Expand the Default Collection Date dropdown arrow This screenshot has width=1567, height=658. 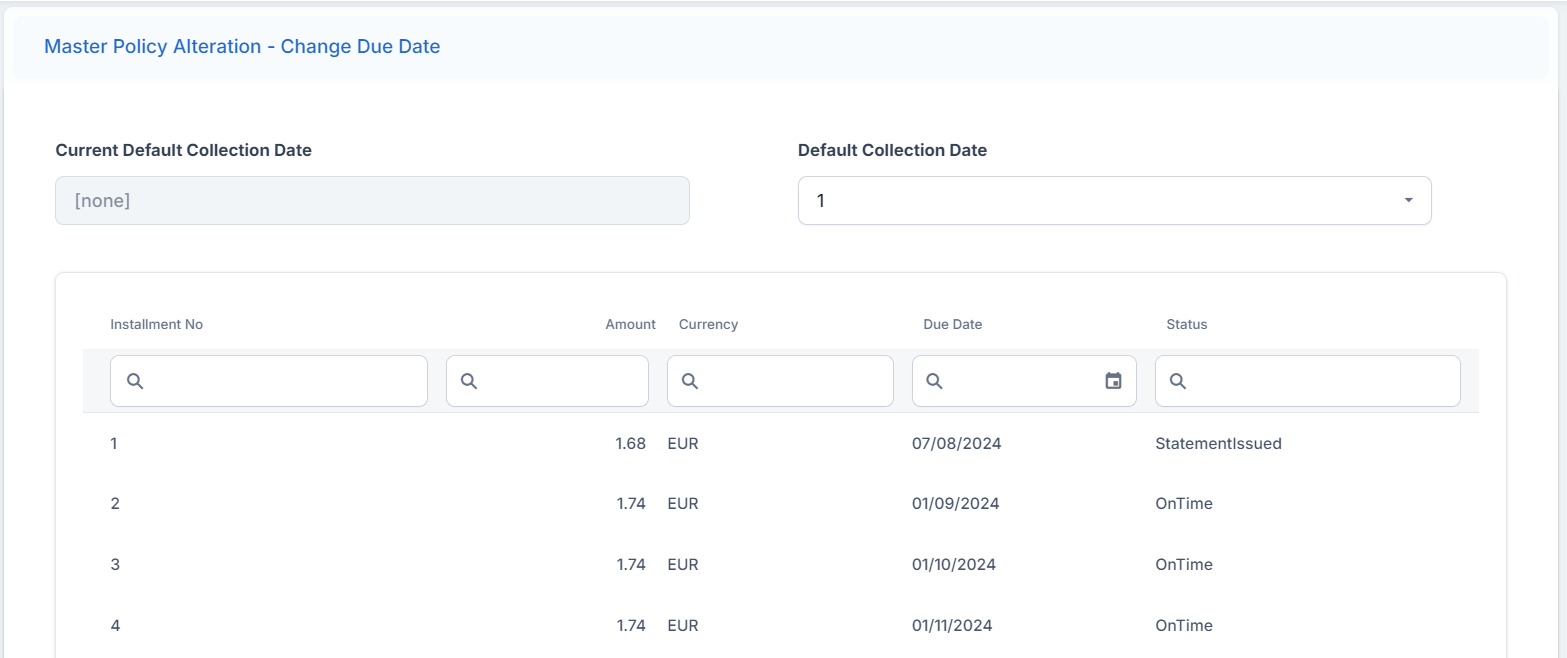(x=1408, y=201)
